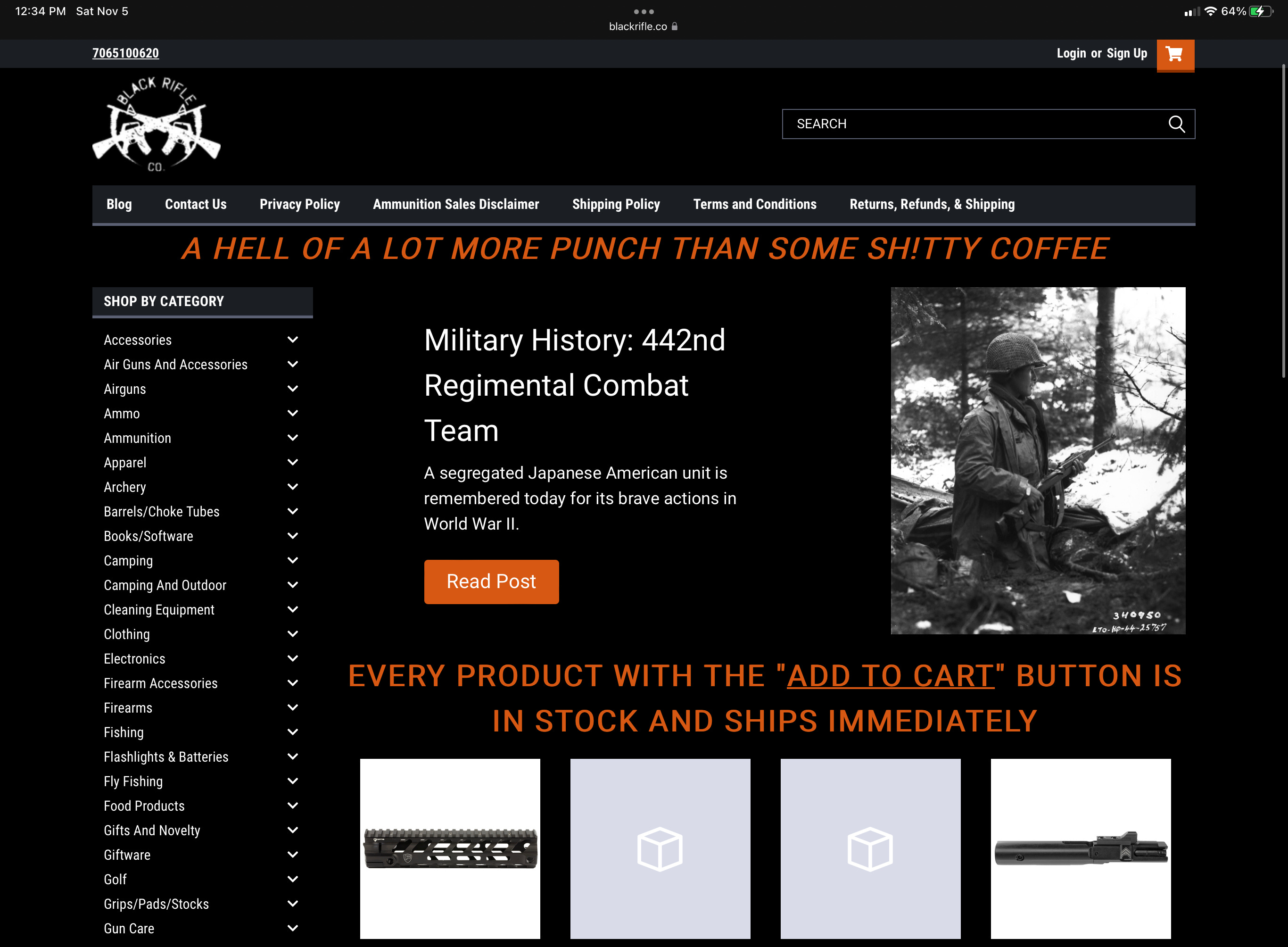Expand the Golf category chevron
The width and height of the screenshot is (1288, 947).
point(292,879)
